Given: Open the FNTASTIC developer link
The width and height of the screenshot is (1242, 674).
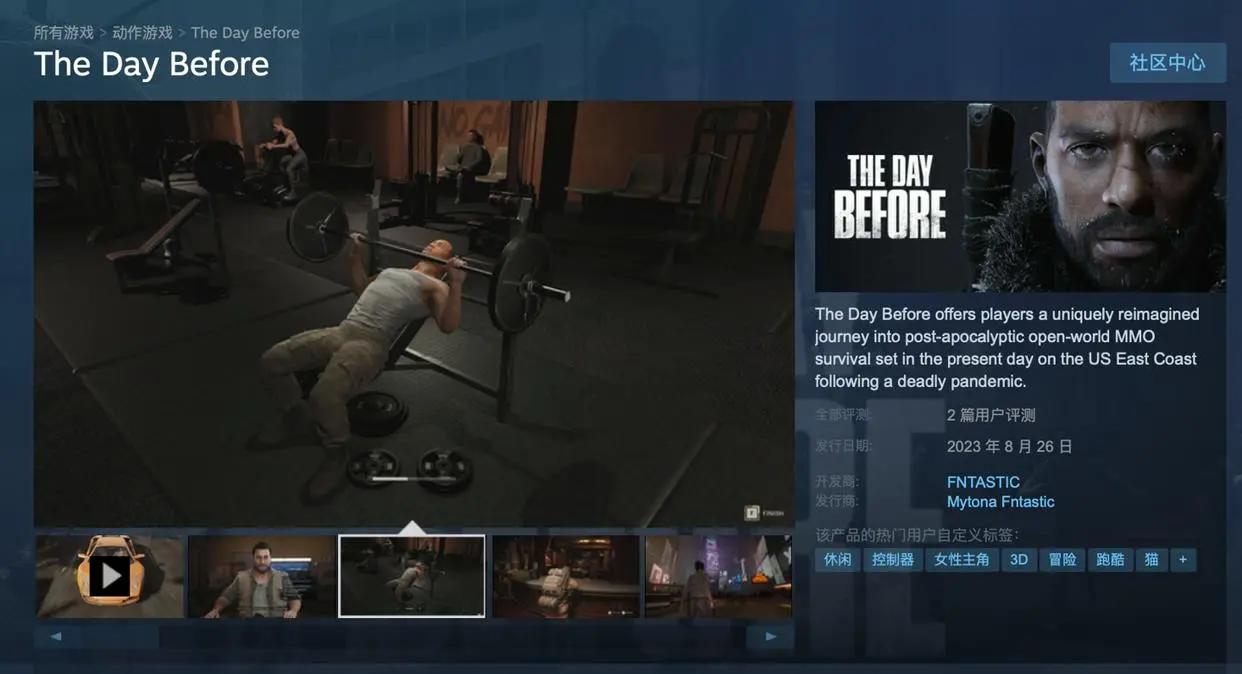Looking at the screenshot, I should click(x=983, y=482).
